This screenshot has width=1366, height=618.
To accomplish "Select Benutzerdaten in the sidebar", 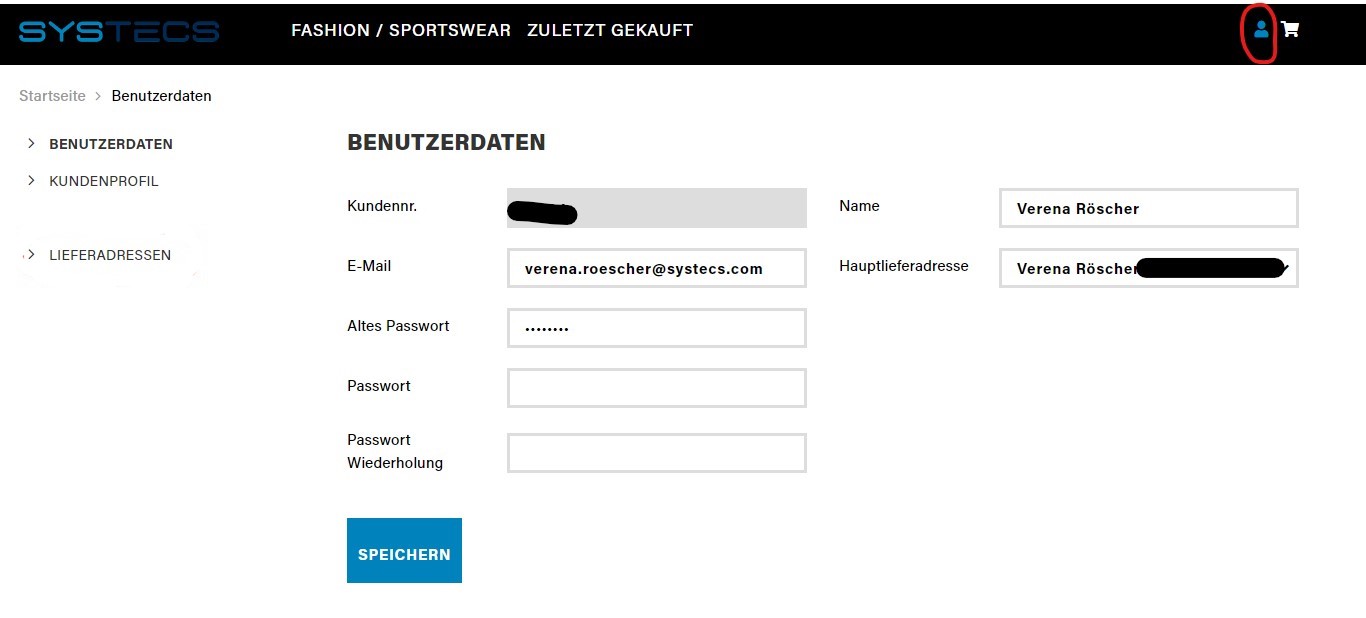I will [111, 144].
